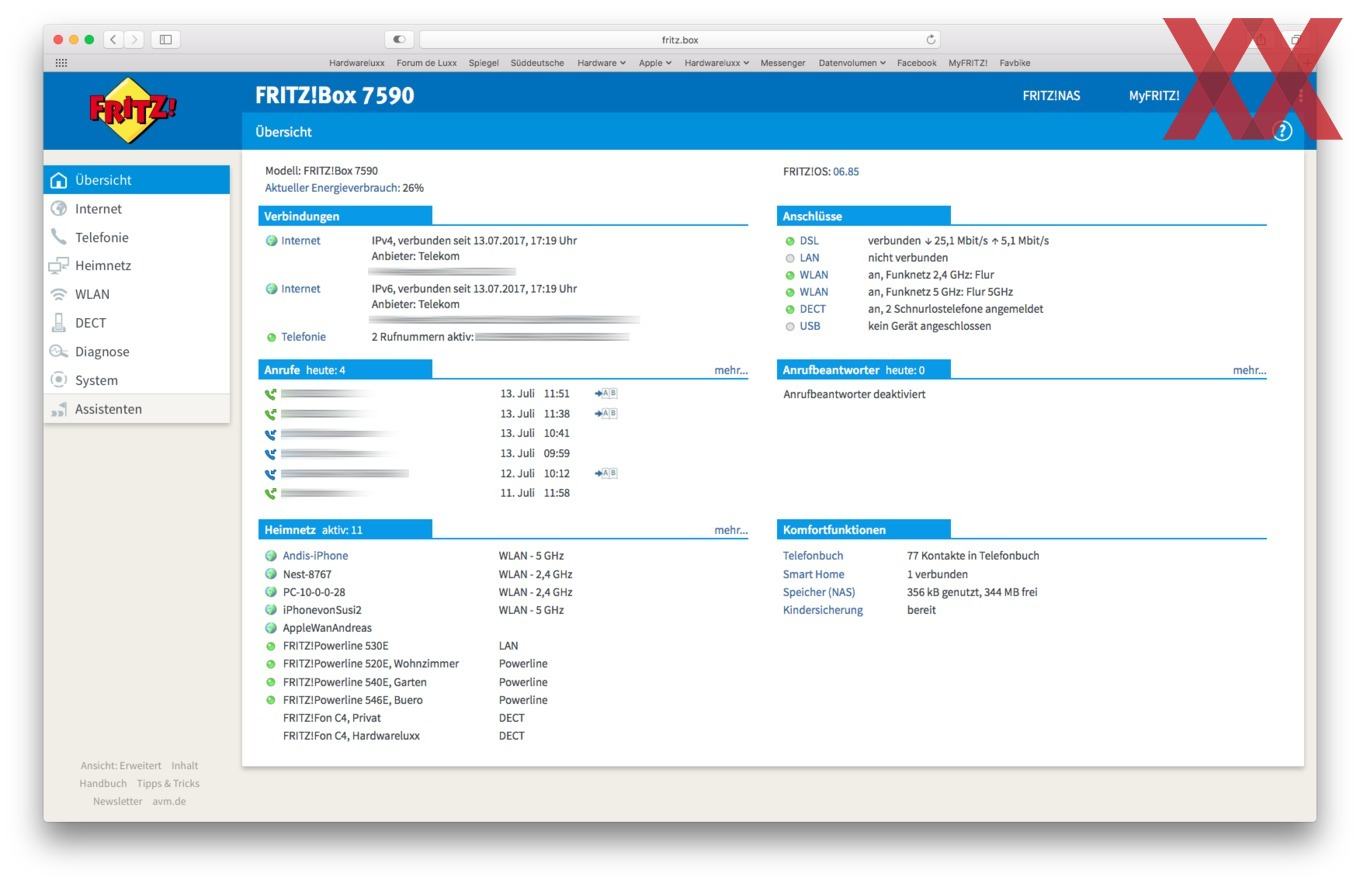Click the fritz.box address field
The height and width of the screenshot is (884, 1360).
(680, 39)
